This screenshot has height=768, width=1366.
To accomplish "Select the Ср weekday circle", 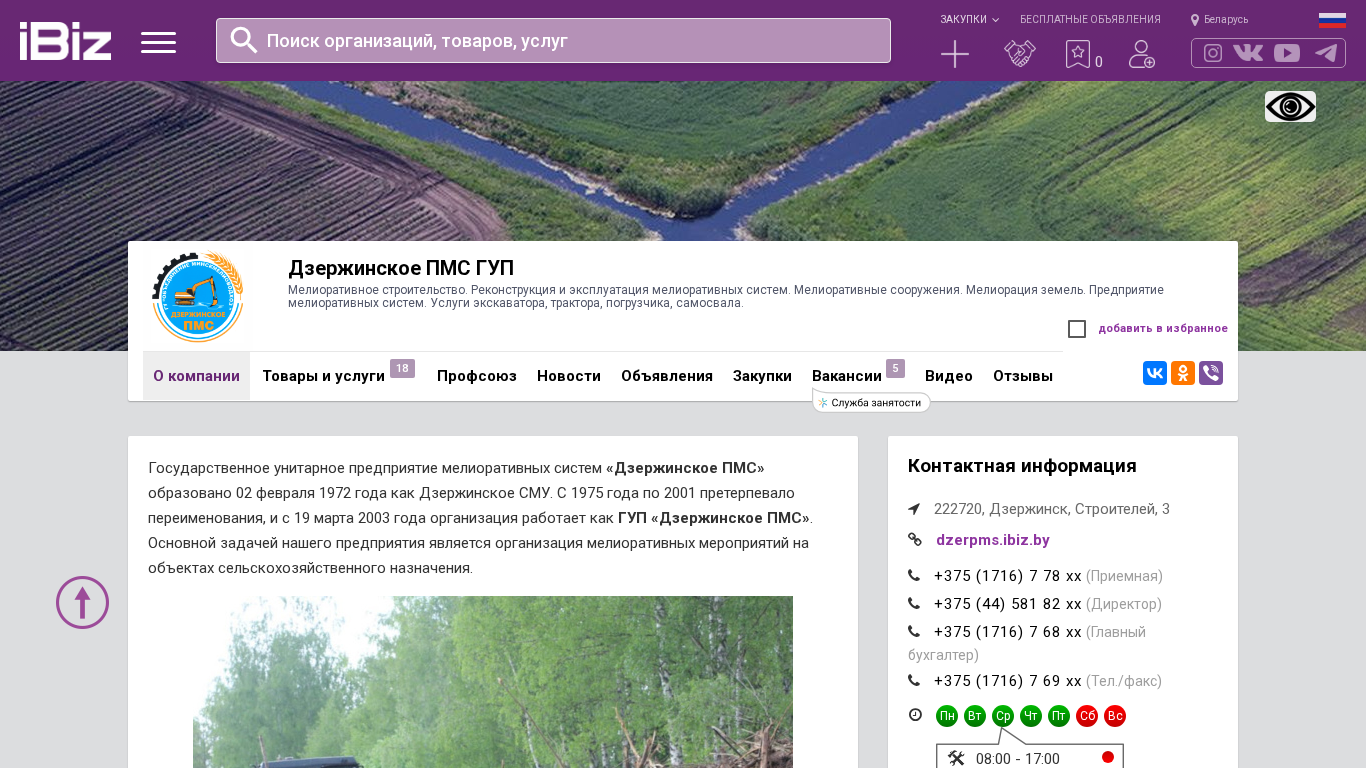I will tap(1003, 716).
